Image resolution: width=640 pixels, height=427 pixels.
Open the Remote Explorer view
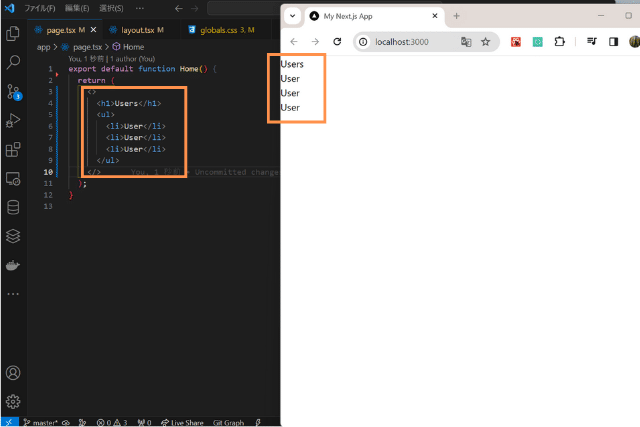(x=13, y=179)
